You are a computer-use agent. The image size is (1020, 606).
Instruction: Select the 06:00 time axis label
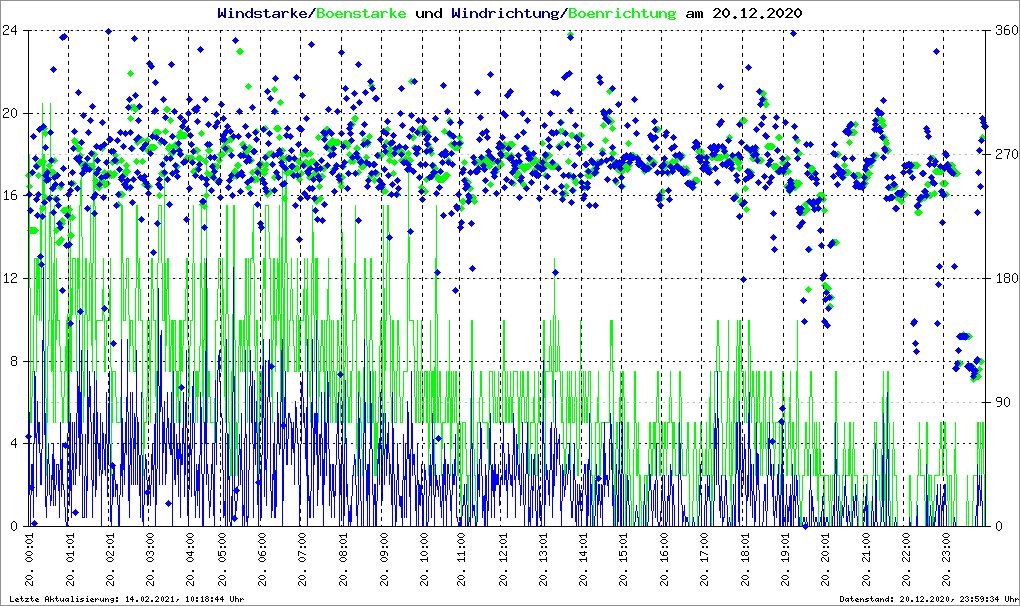coord(262,562)
